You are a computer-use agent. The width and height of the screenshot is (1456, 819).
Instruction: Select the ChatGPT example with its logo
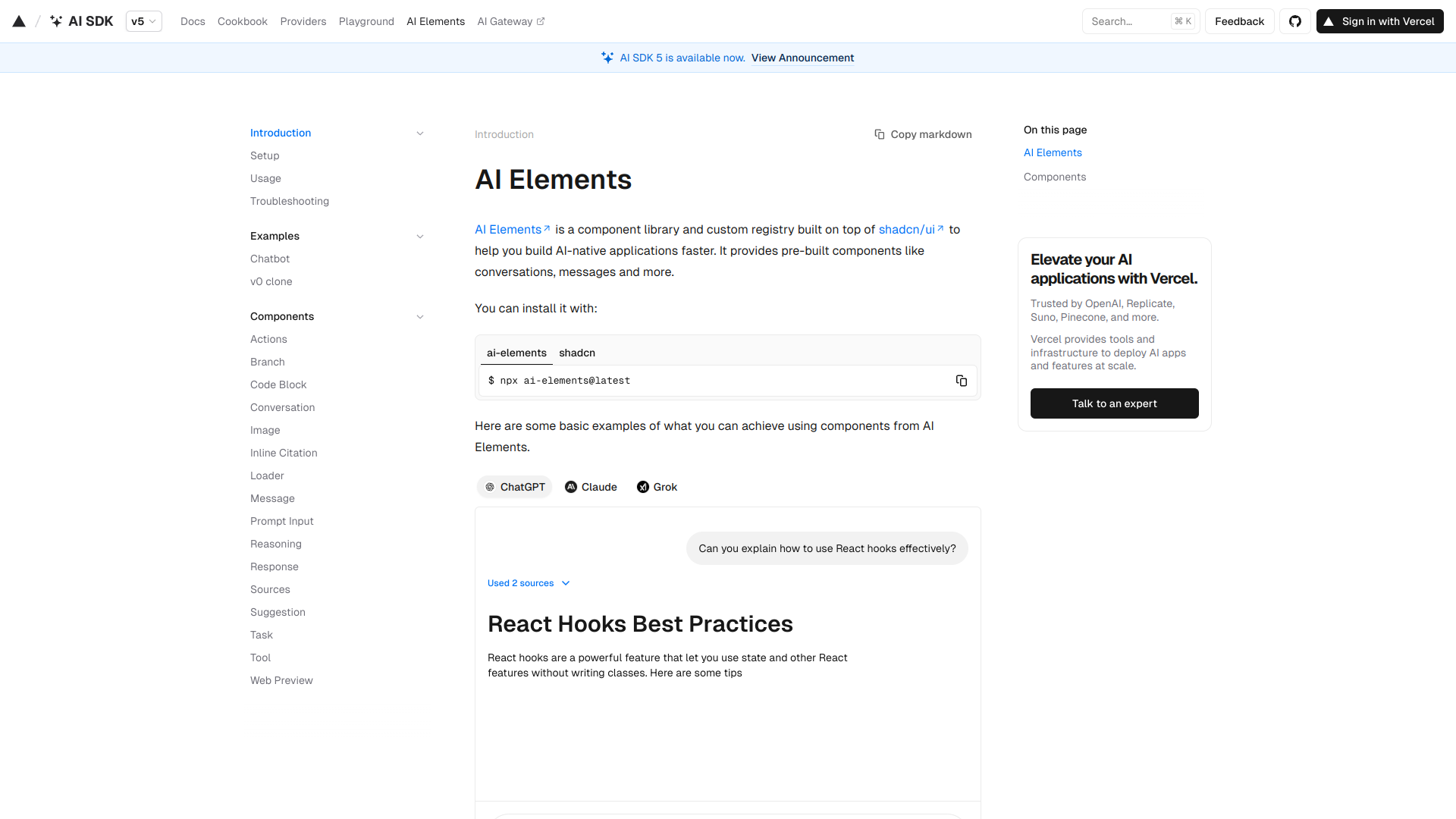(x=514, y=487)
